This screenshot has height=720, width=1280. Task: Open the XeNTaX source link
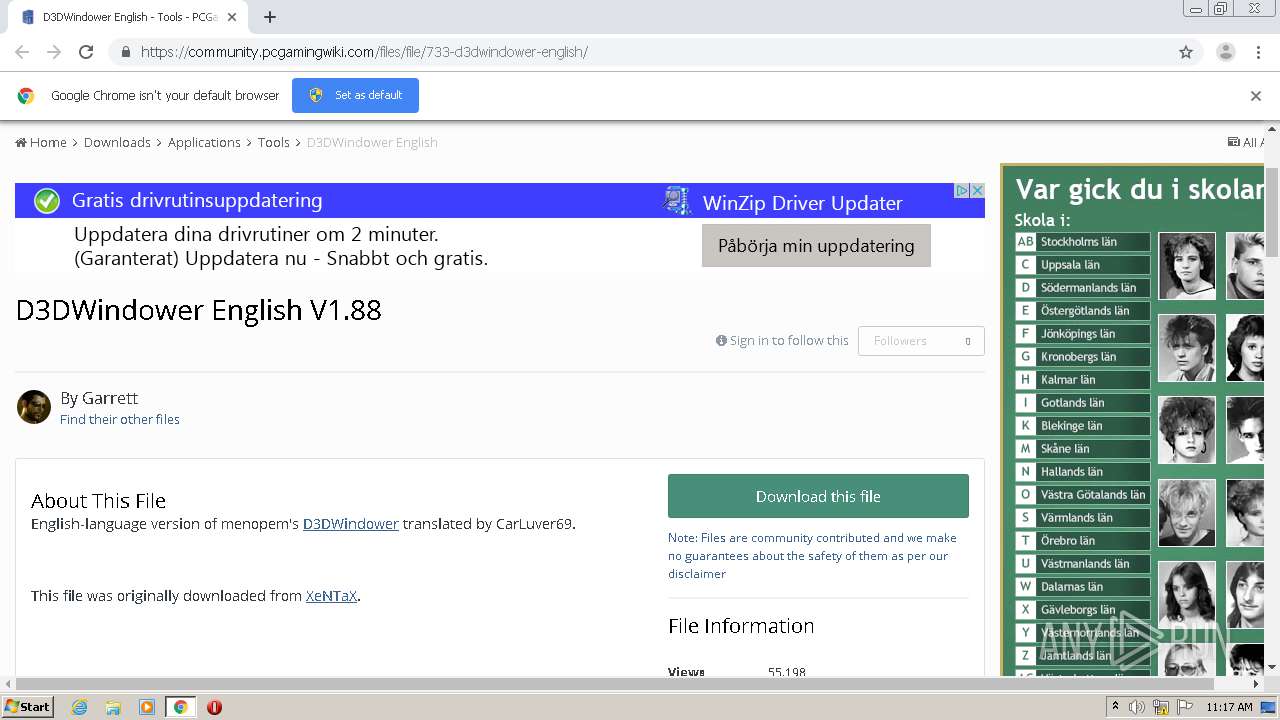tap(331, 596)
